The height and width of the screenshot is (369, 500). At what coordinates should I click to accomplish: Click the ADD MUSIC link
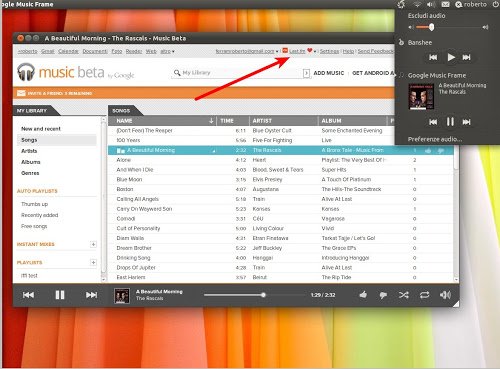pos(328,73)
